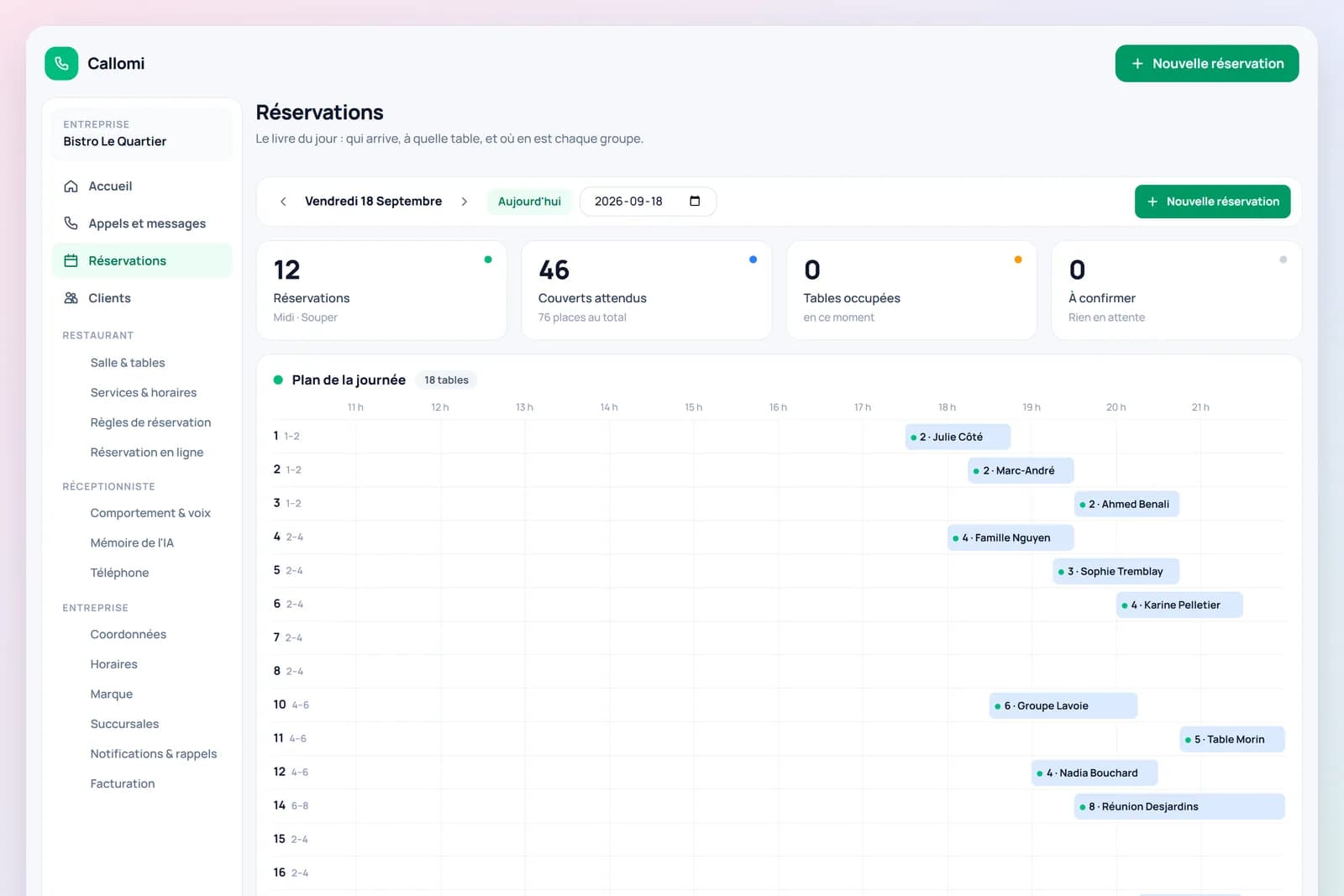
Task: Open Julie Côté's reservation block
Action: tap(958, 437)
